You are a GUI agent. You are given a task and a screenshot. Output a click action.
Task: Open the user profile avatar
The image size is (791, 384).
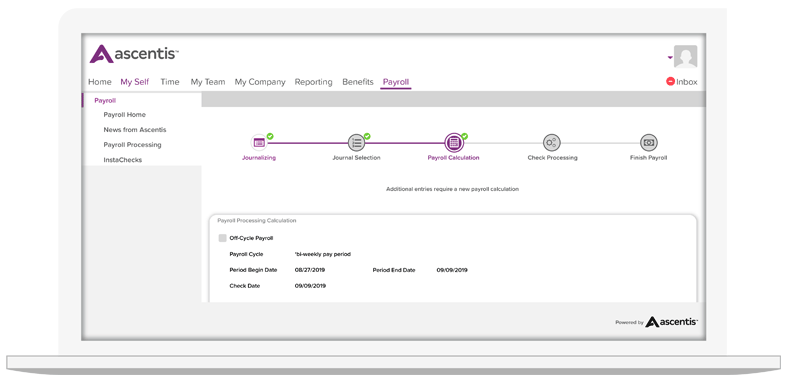(686, 56)
